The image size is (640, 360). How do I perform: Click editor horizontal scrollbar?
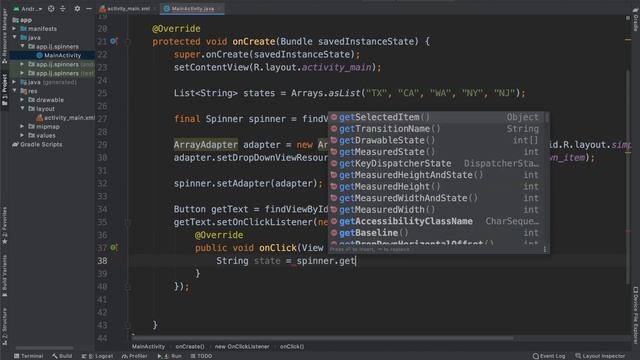click(x=322, y=338)
